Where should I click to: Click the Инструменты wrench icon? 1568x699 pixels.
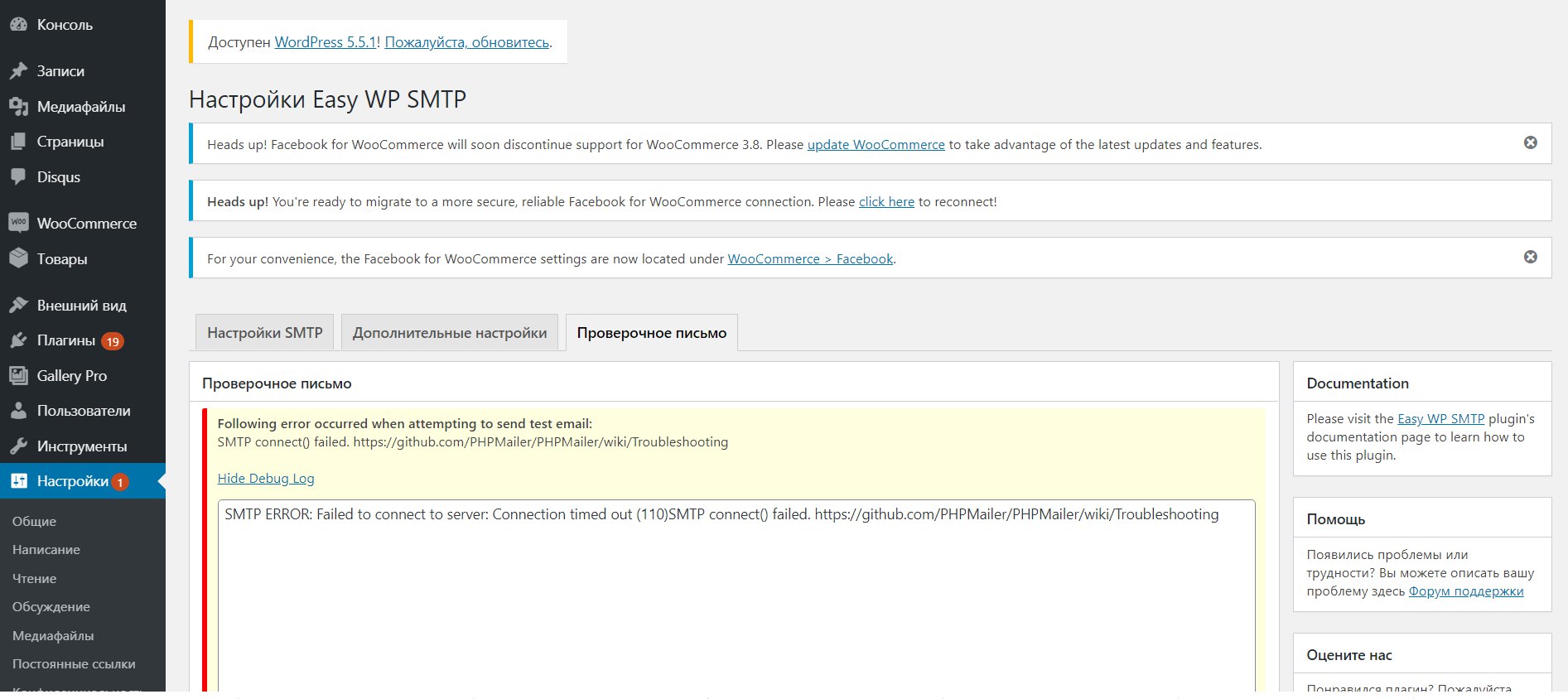pyautogui.click(x=18, y=446)
